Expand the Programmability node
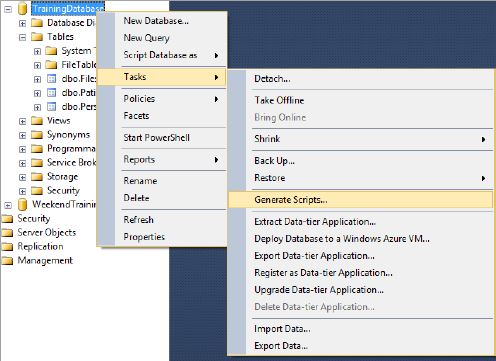Image resolution: width=496 pixels, height=361 pixels. [22, 149]
